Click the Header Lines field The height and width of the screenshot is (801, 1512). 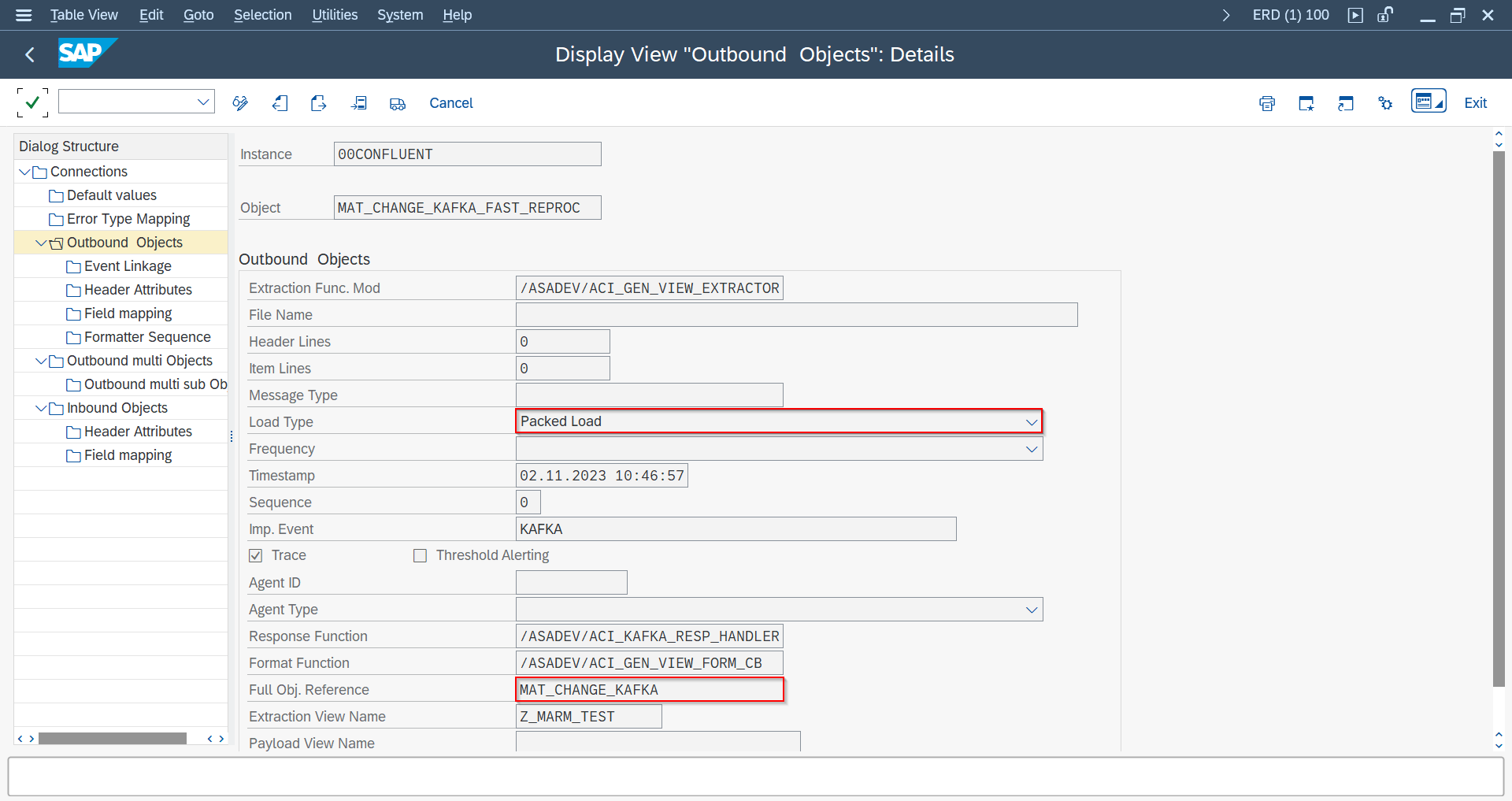coord(562,342)
